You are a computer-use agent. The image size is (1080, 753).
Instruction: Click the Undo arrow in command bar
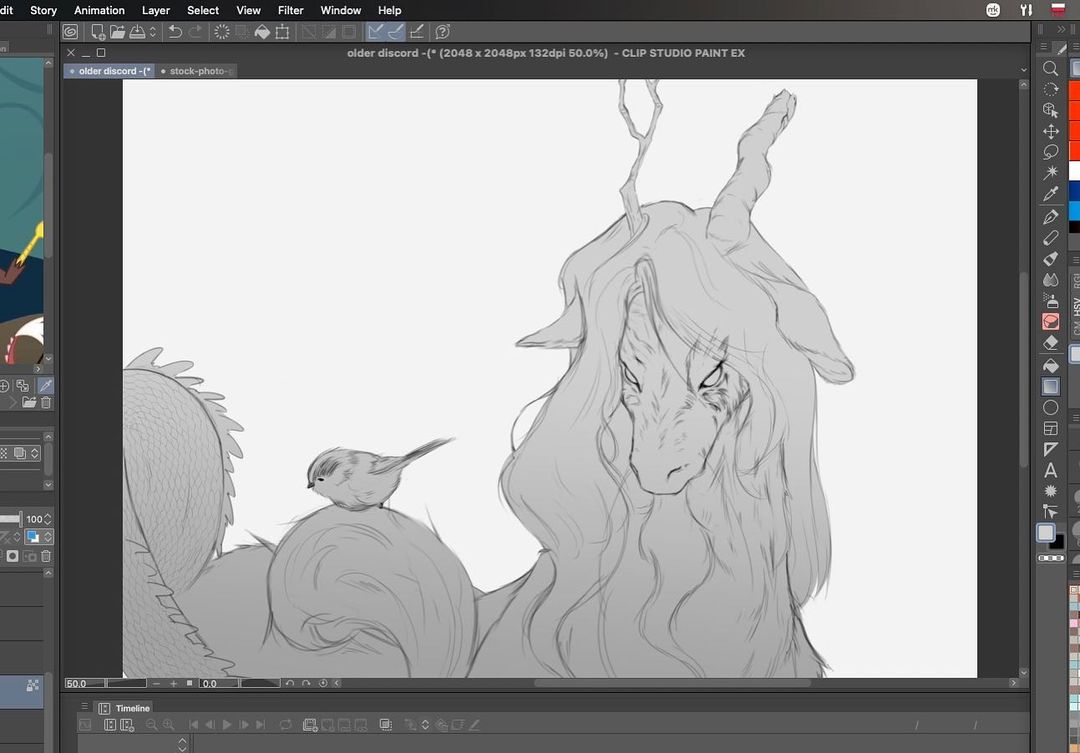(175, 32)
